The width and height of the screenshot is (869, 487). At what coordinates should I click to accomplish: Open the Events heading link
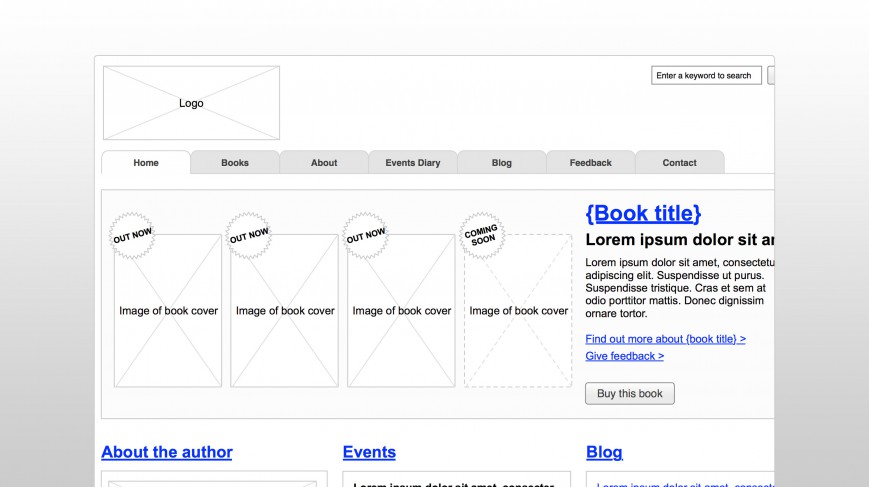369,452
